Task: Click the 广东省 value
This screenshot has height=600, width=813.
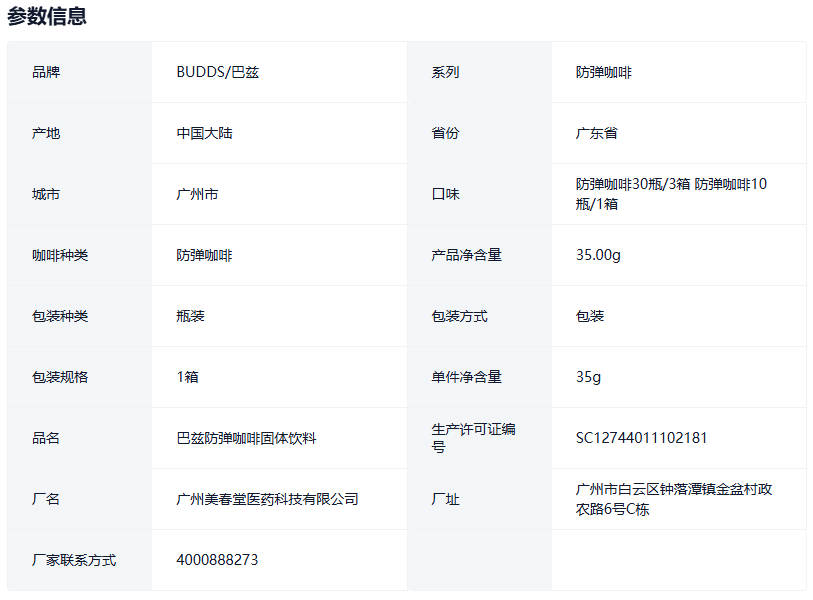Action: 596,133
